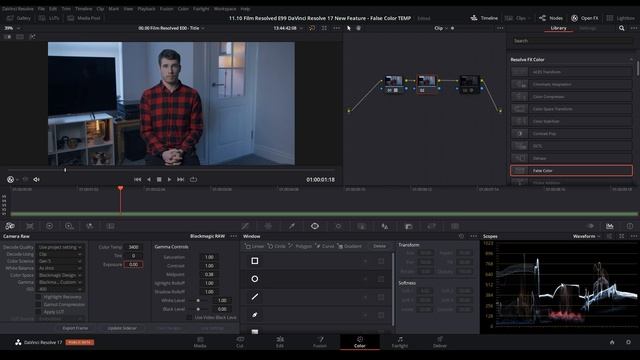Open the Qualifier eyedropper palette icon

[292, 226]
